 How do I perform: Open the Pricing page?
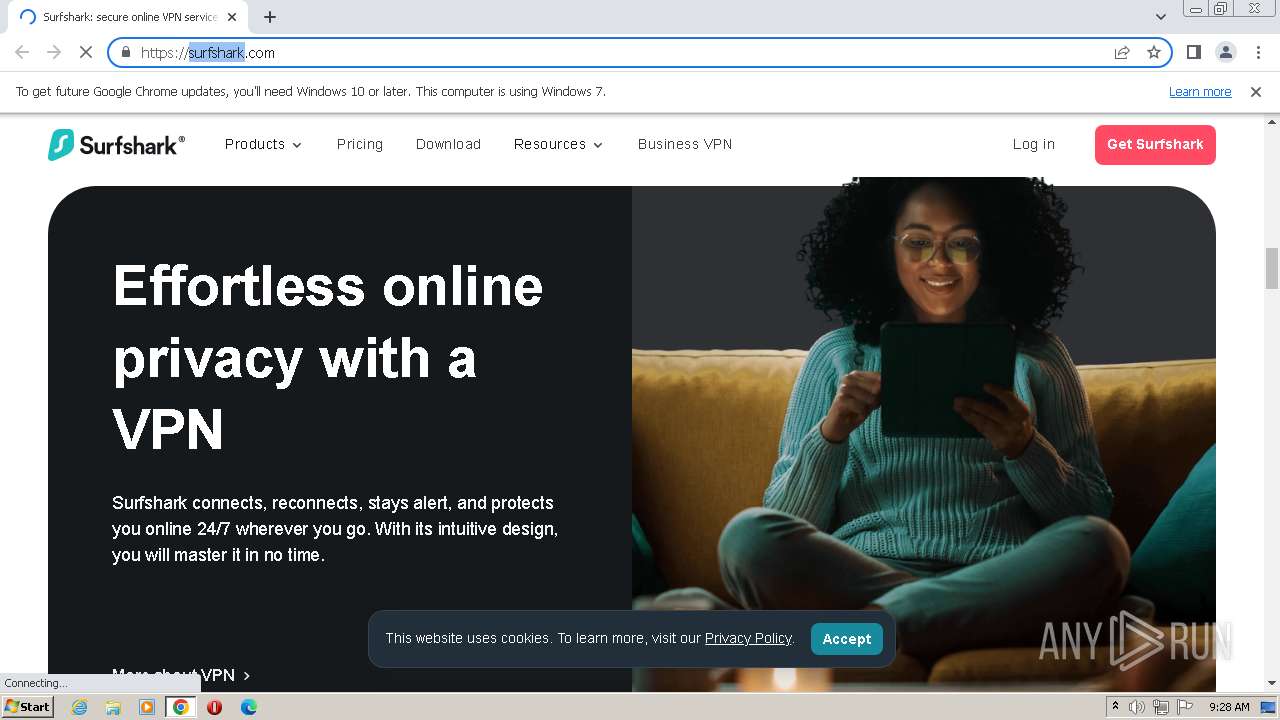(x=360, y=144)
